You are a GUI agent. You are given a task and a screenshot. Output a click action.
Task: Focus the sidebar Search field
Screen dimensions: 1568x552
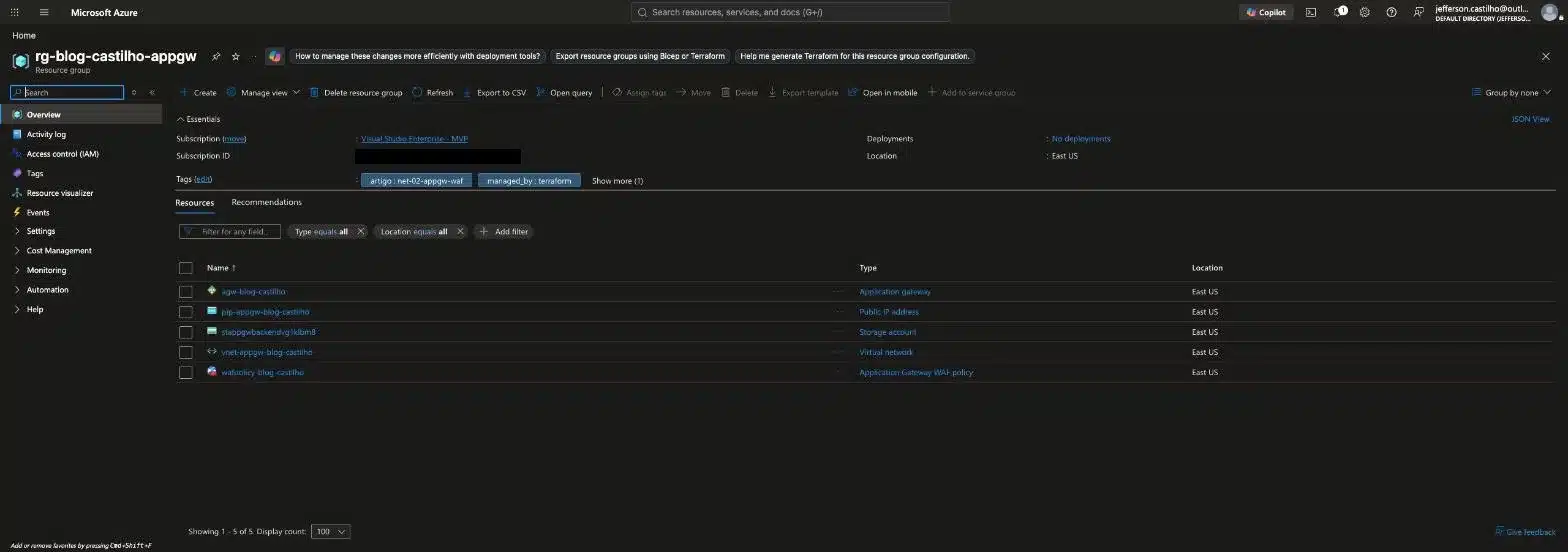click(67, 92)
